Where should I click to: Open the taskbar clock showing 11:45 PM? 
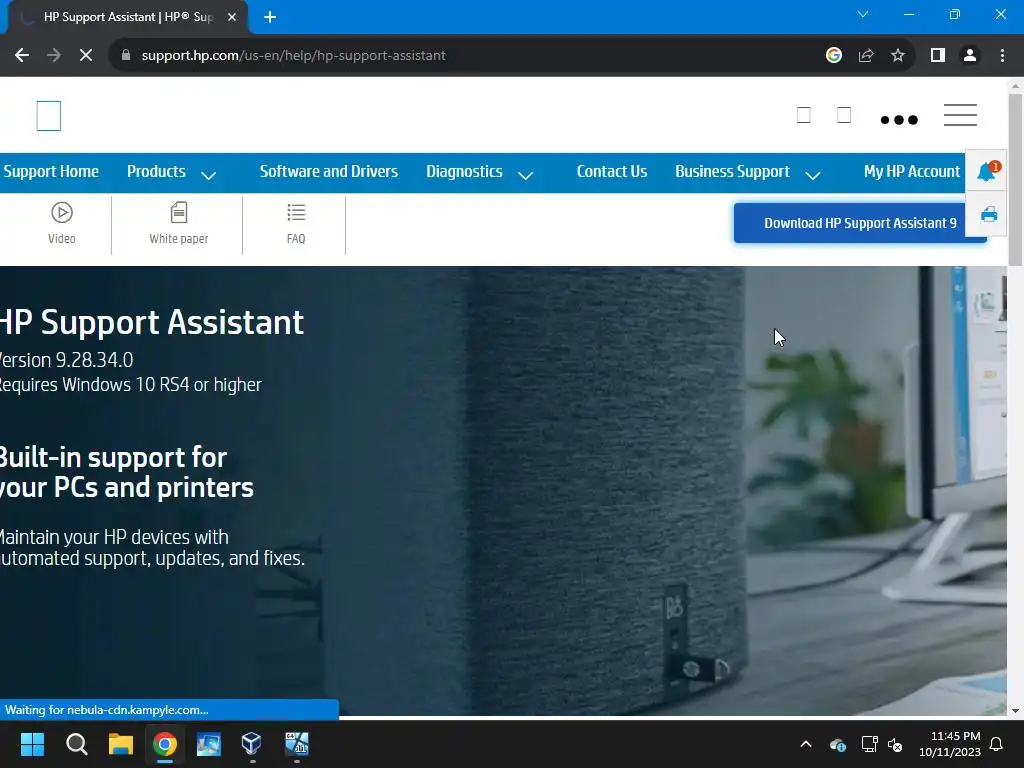950,744
